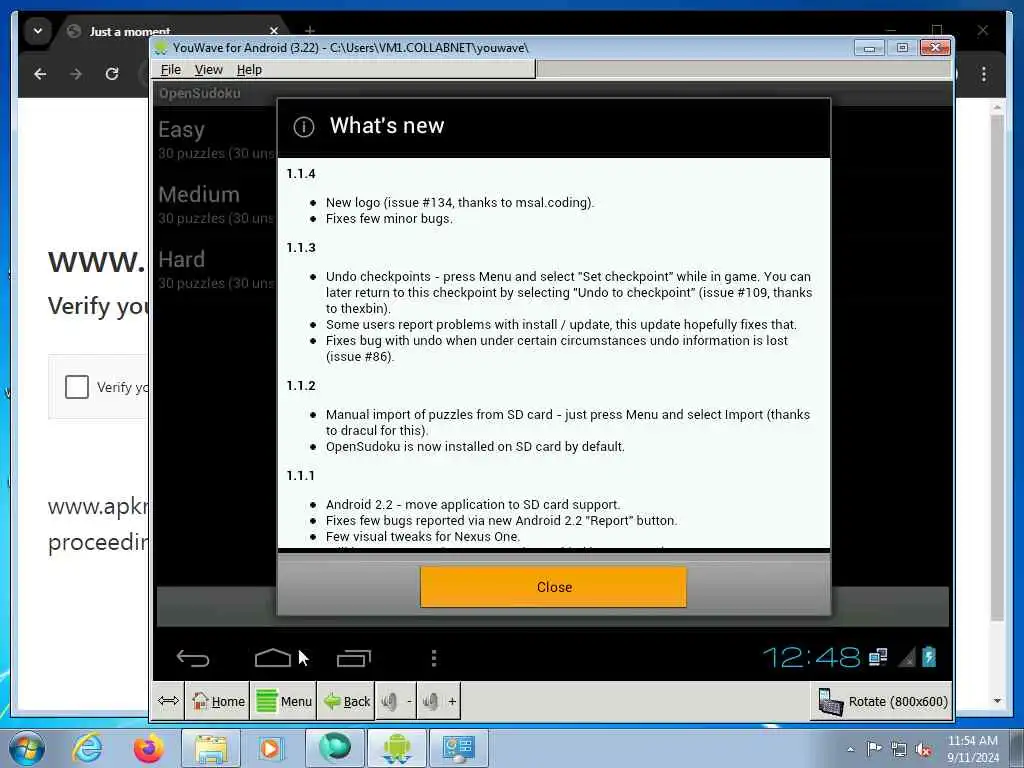Expand the browser tab search dropdown
1024x768 pixels.
(x=38, y=31)
